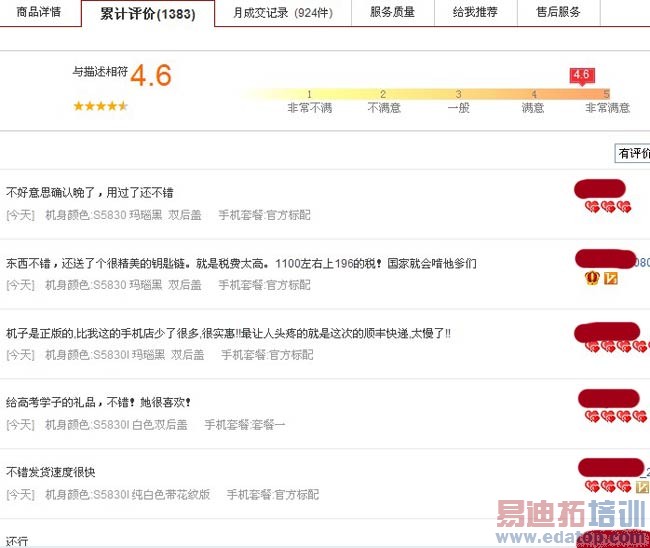Click hearts icon of 给高考学子的礼品 reviewer
Screen dimensions: 650x548
pos(616,416)
